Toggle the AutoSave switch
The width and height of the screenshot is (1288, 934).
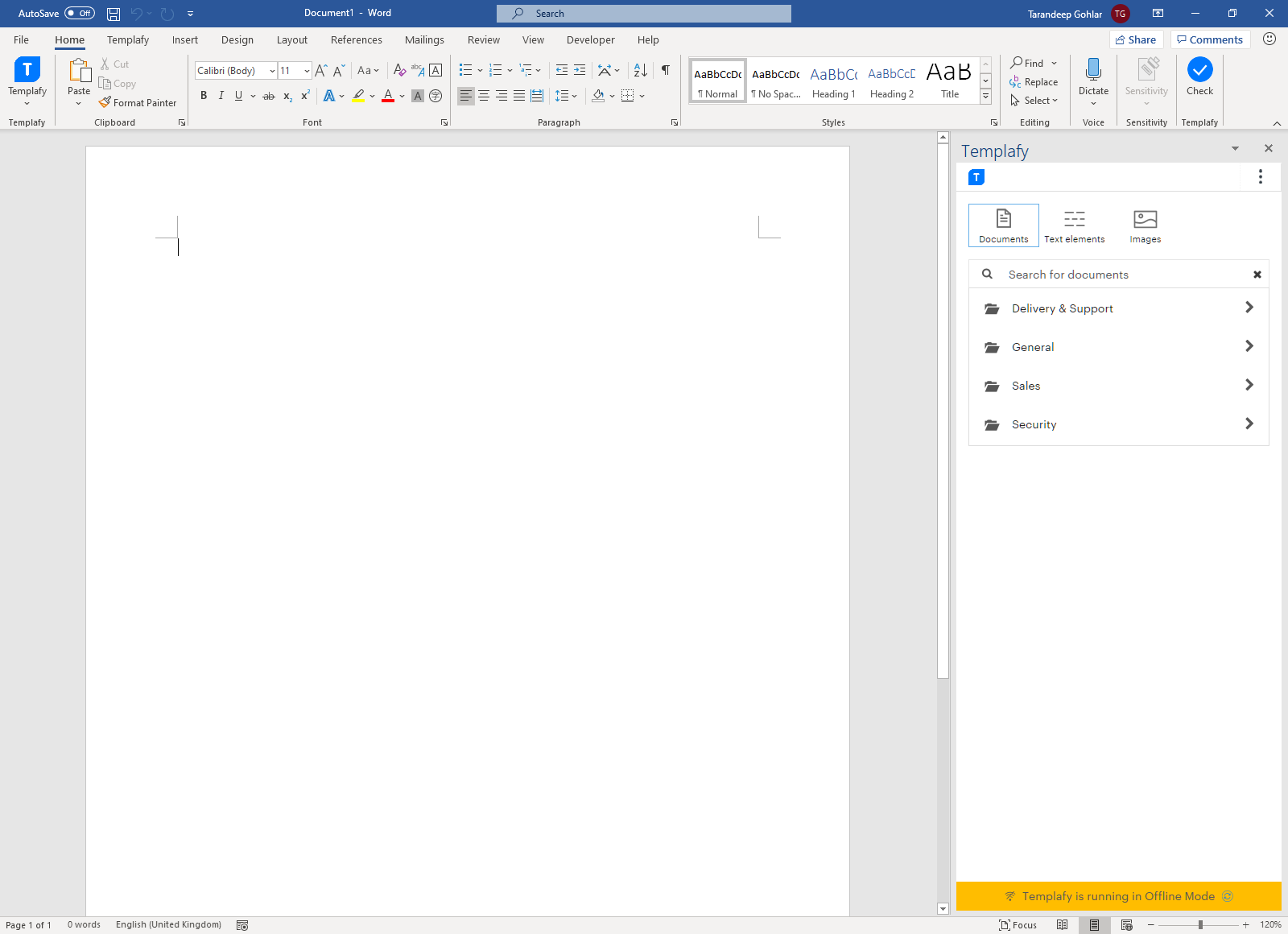click(x=80, y=13)
